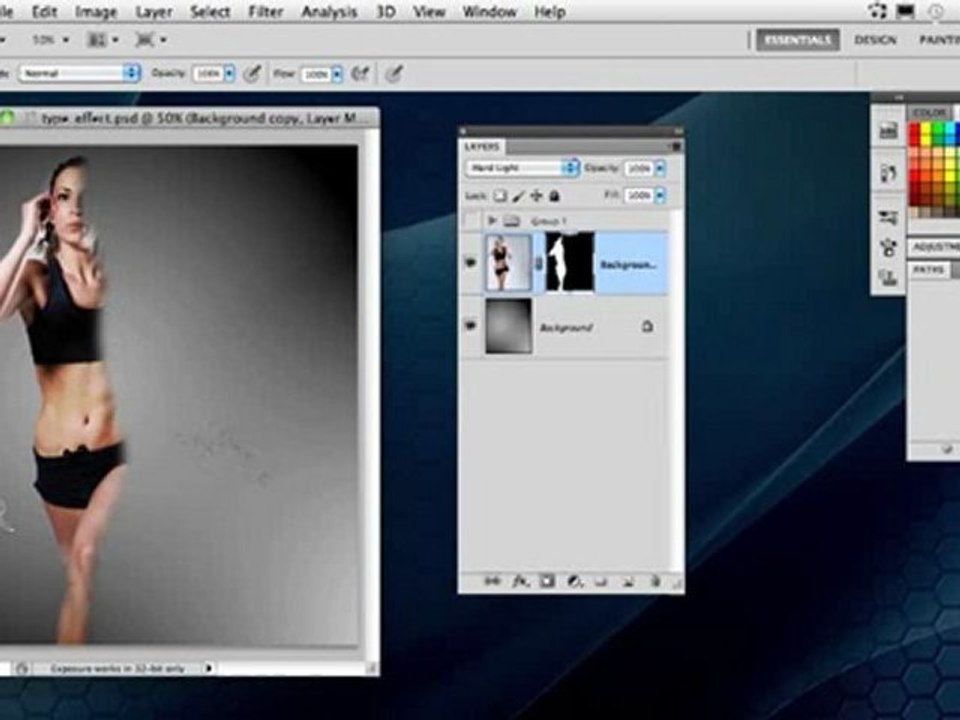Click the Group 1 folder icon
The height and width of the screenshot is (720, 960).
point(512,220)
